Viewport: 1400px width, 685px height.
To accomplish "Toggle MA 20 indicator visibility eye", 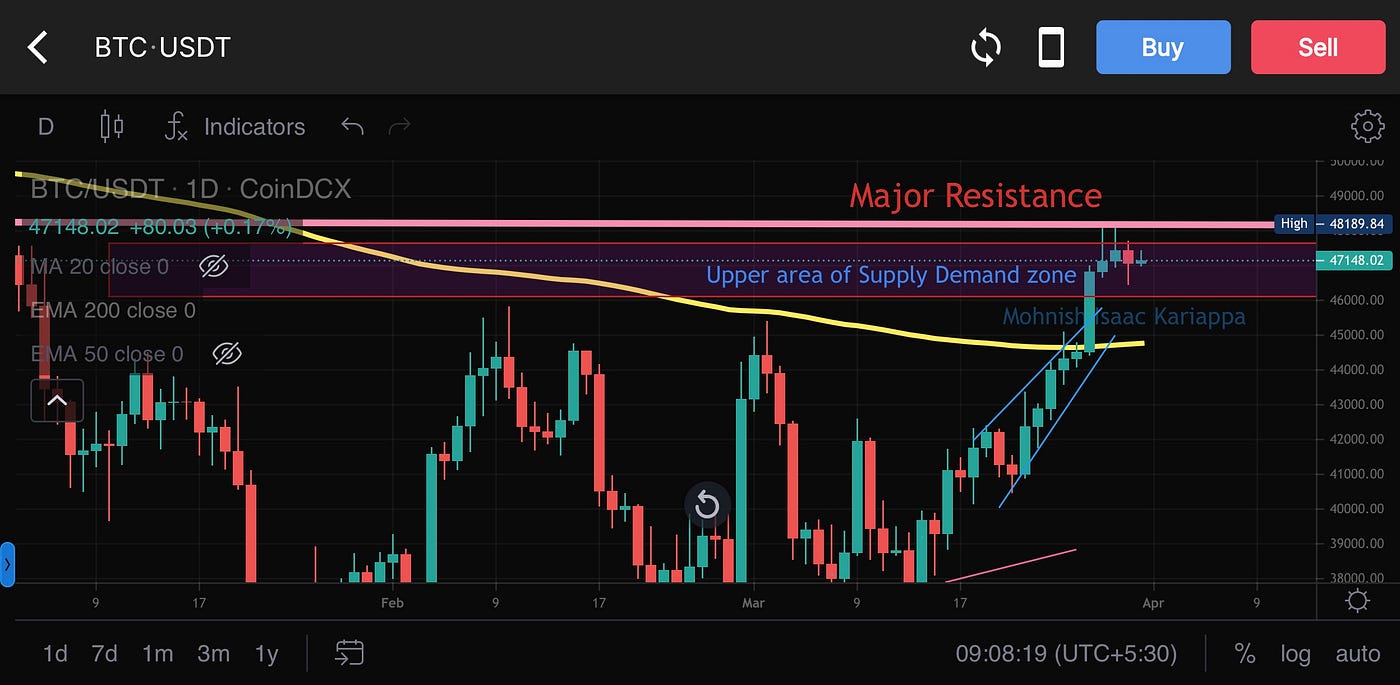I will click(x=213, y=266).
